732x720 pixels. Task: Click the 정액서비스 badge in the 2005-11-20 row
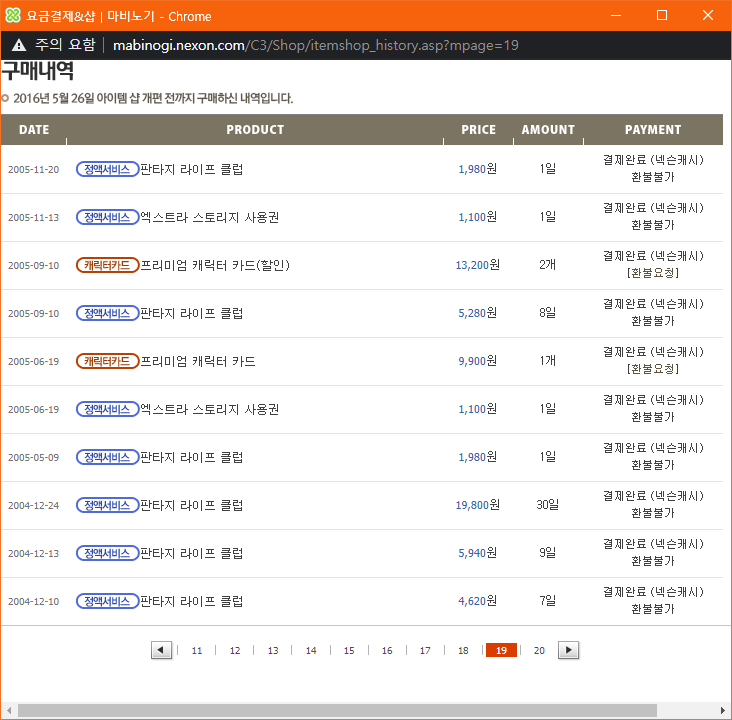(x=107, y=169)
